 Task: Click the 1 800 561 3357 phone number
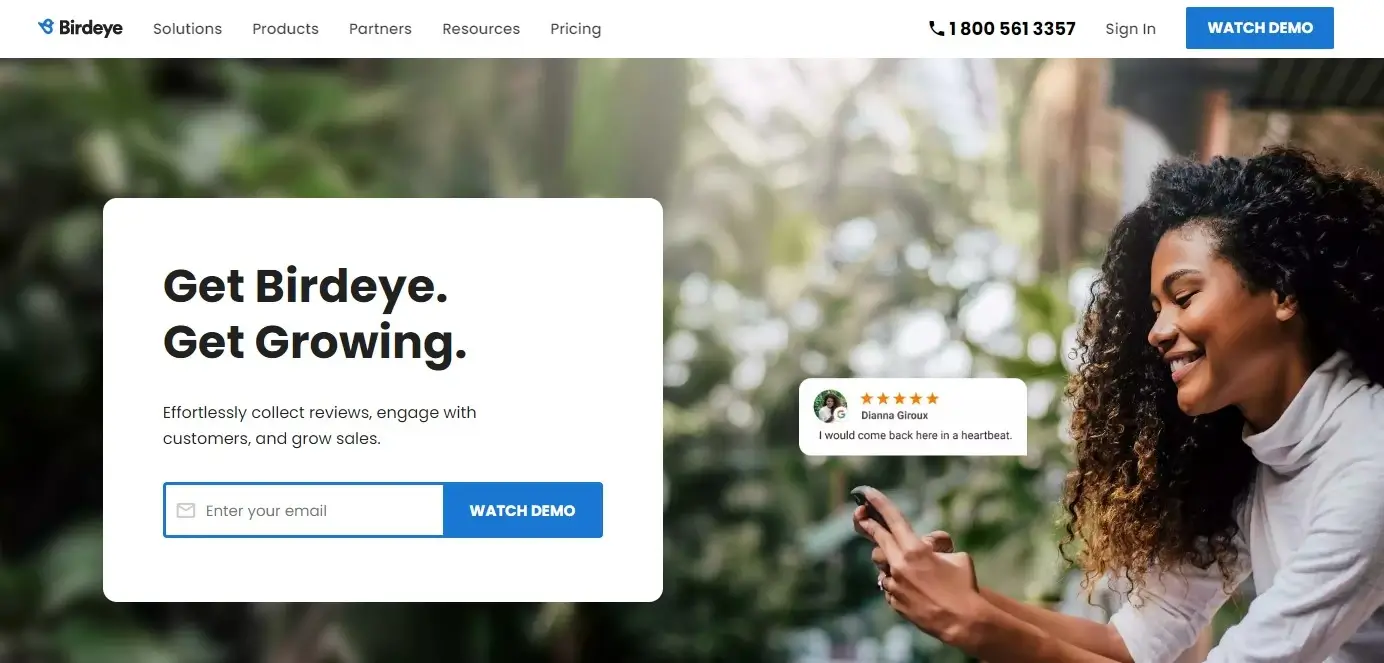coord(1012,29)
